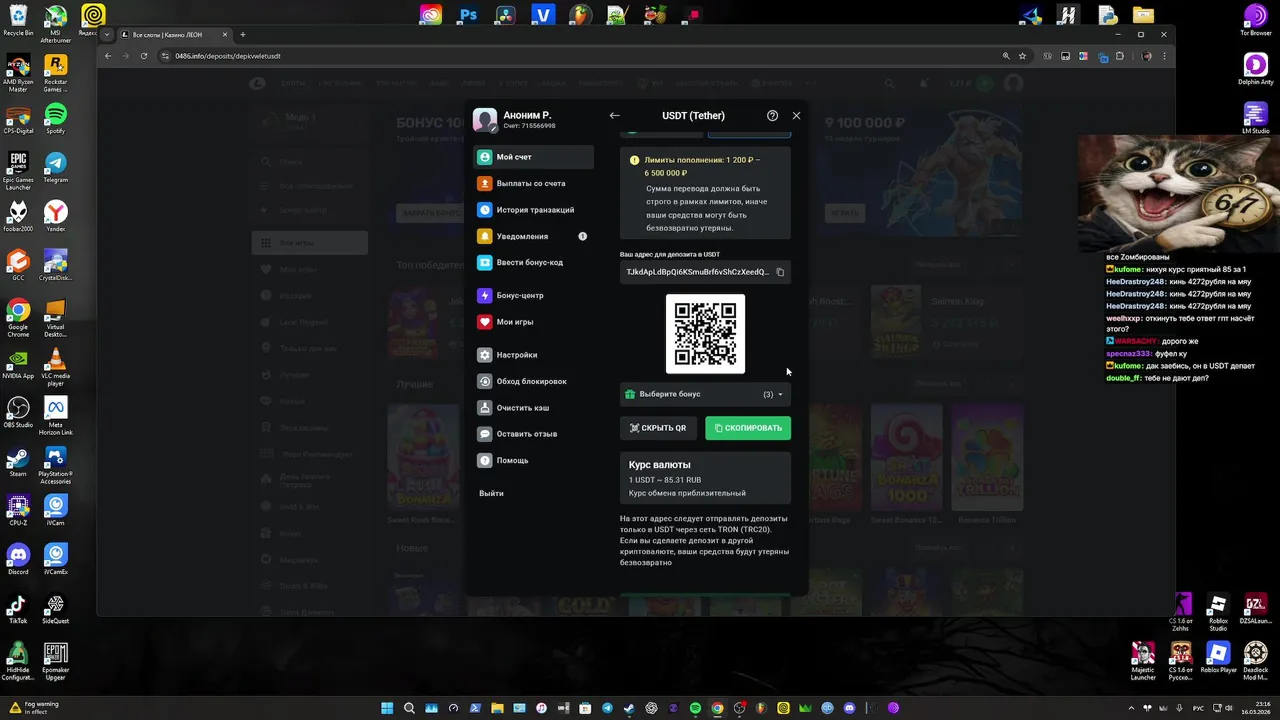Open the Chrome extensions puzzle icon
Screen dimensions: 1280x720
[1120, 56]
